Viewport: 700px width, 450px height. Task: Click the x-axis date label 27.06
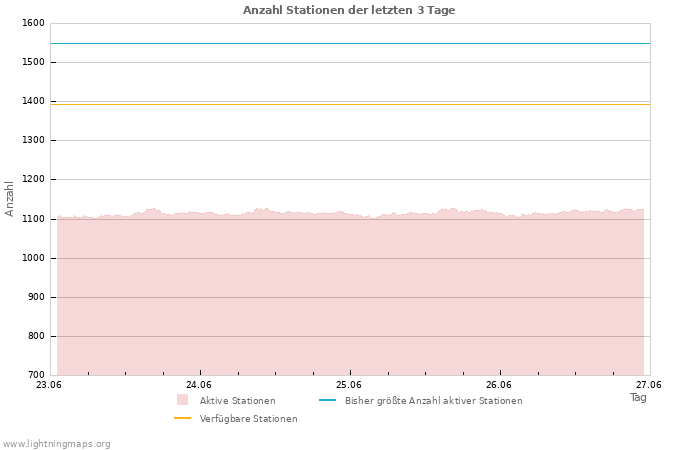click(649, 384)
